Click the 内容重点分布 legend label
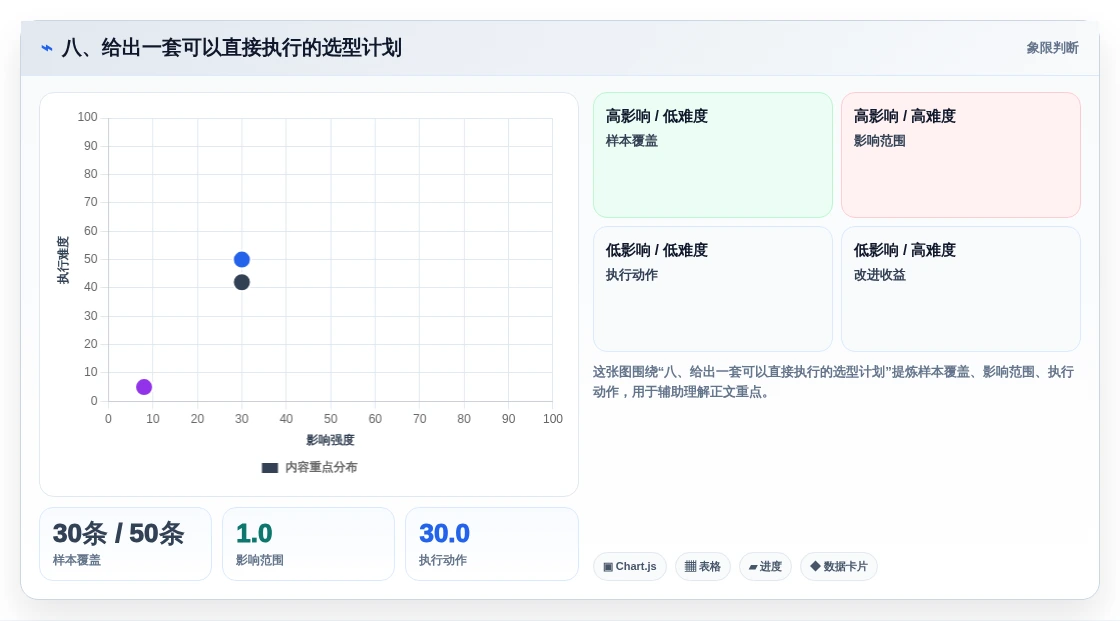The width and height of the screenshot is (1120, 621). tap(321, 467)
